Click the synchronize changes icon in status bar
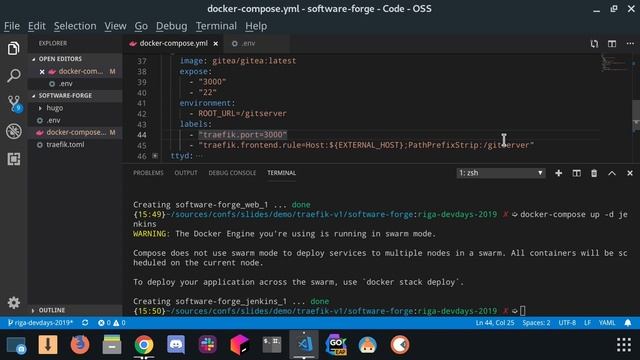The image size is (640, 360). [x=85, y=323]
